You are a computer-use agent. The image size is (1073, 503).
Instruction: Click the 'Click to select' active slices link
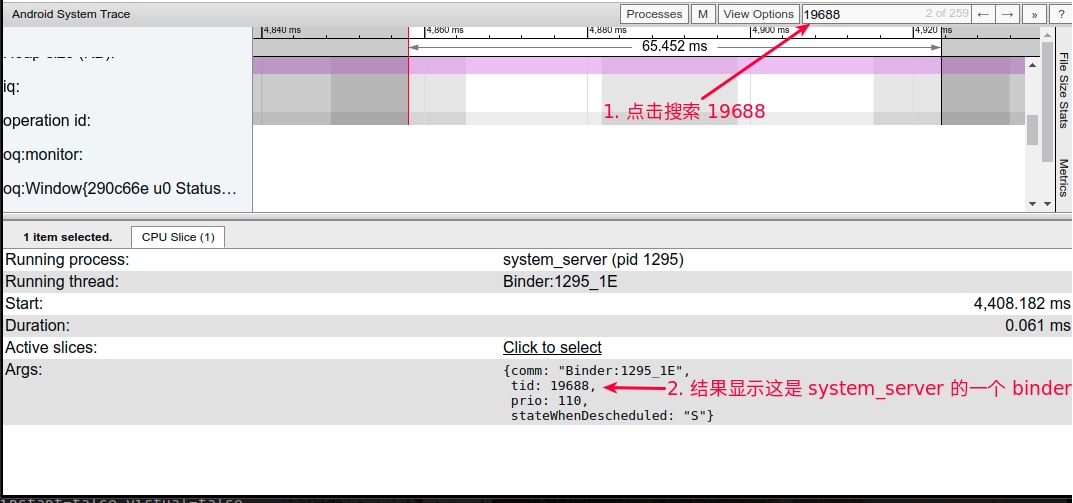pyautogui.click(x=552, y=348)
